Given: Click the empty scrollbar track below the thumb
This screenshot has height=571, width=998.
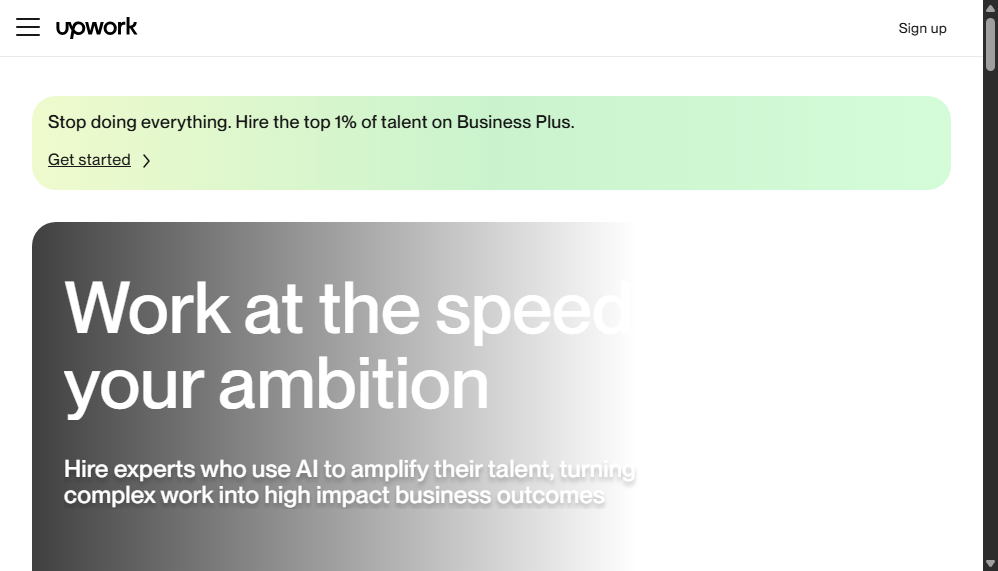Looking at the screenshot, I should pos(990,312).
